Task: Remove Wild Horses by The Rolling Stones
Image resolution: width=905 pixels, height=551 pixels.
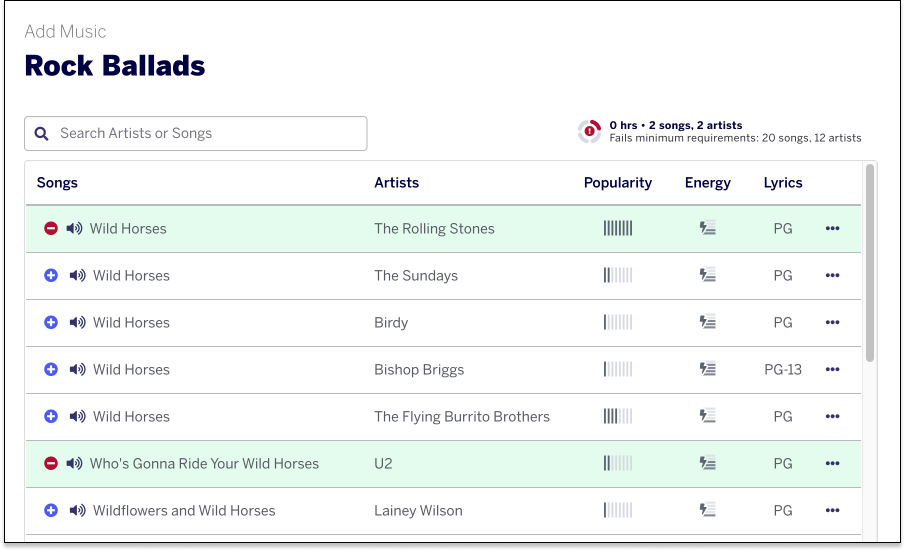Action: tap(51, 228)
